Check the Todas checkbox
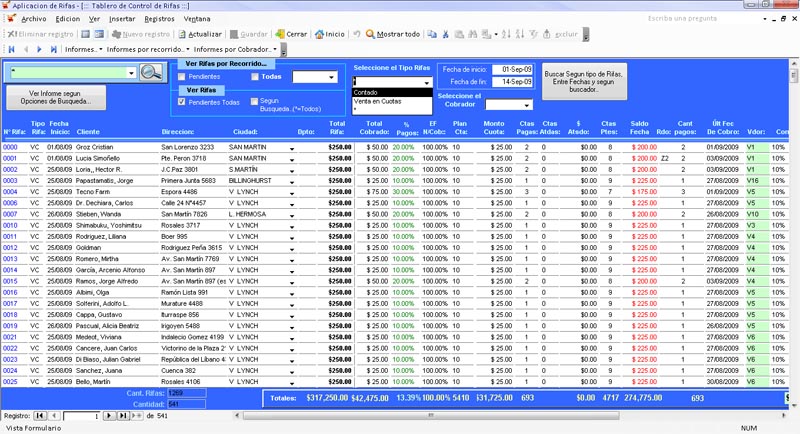 pos(255,76)
